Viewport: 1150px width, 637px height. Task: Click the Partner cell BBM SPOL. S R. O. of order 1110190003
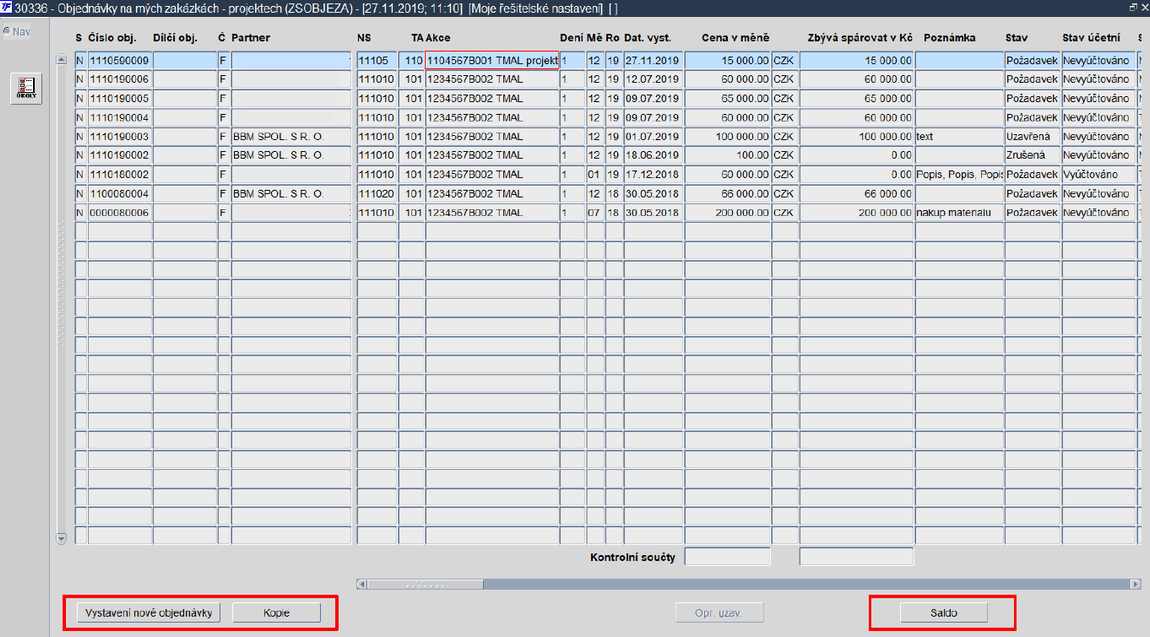[291, 136]
